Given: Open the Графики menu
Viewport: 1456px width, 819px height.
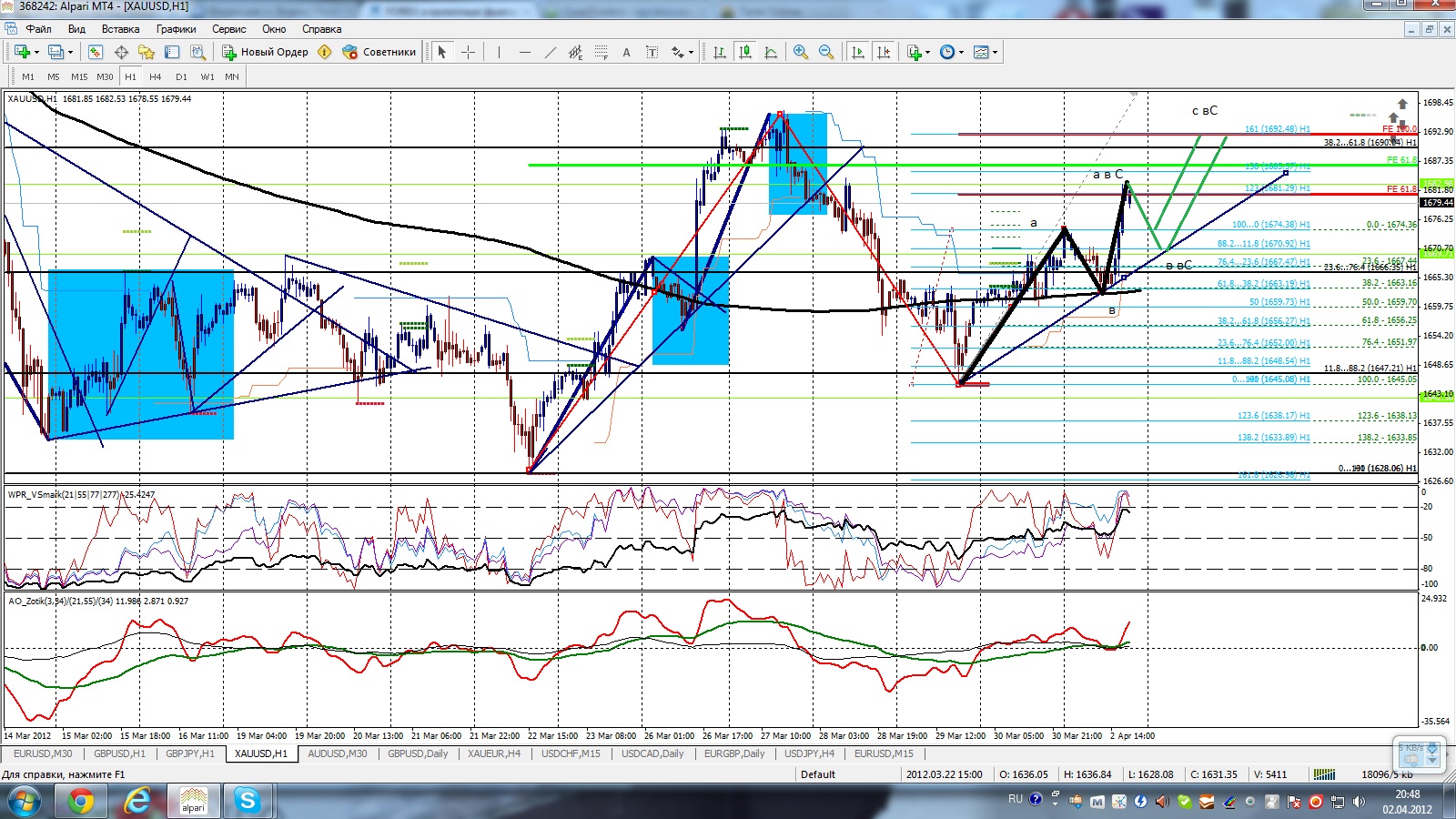Looking at the screenshot, I should click(176, 29).
